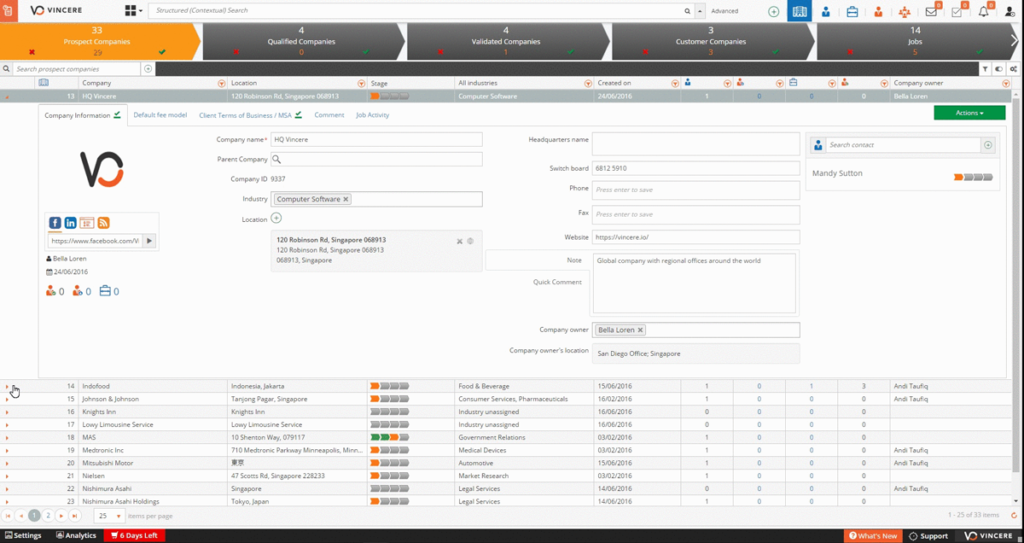This screenshot has width=1024, height=543.
Task: Click the add prospect company plus icon
Action: click(x=148, y=69)
